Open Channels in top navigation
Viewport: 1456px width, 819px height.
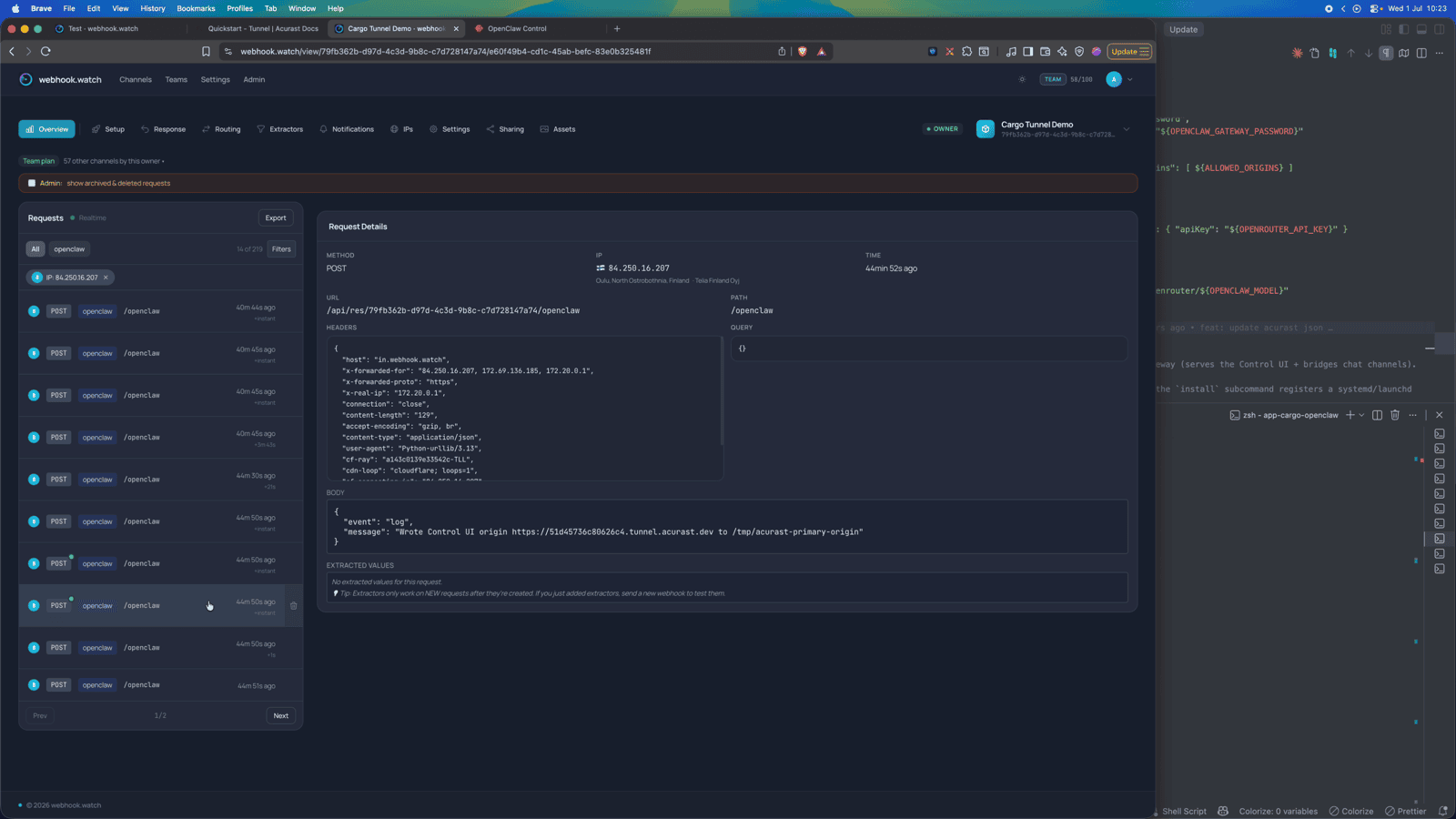tap(136, 79)
